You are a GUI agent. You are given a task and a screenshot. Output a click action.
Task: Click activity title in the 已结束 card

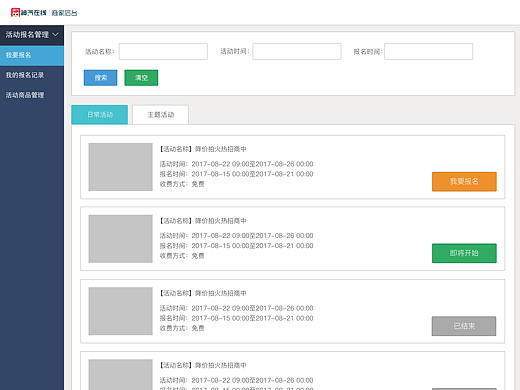click(x=203, y=293)
